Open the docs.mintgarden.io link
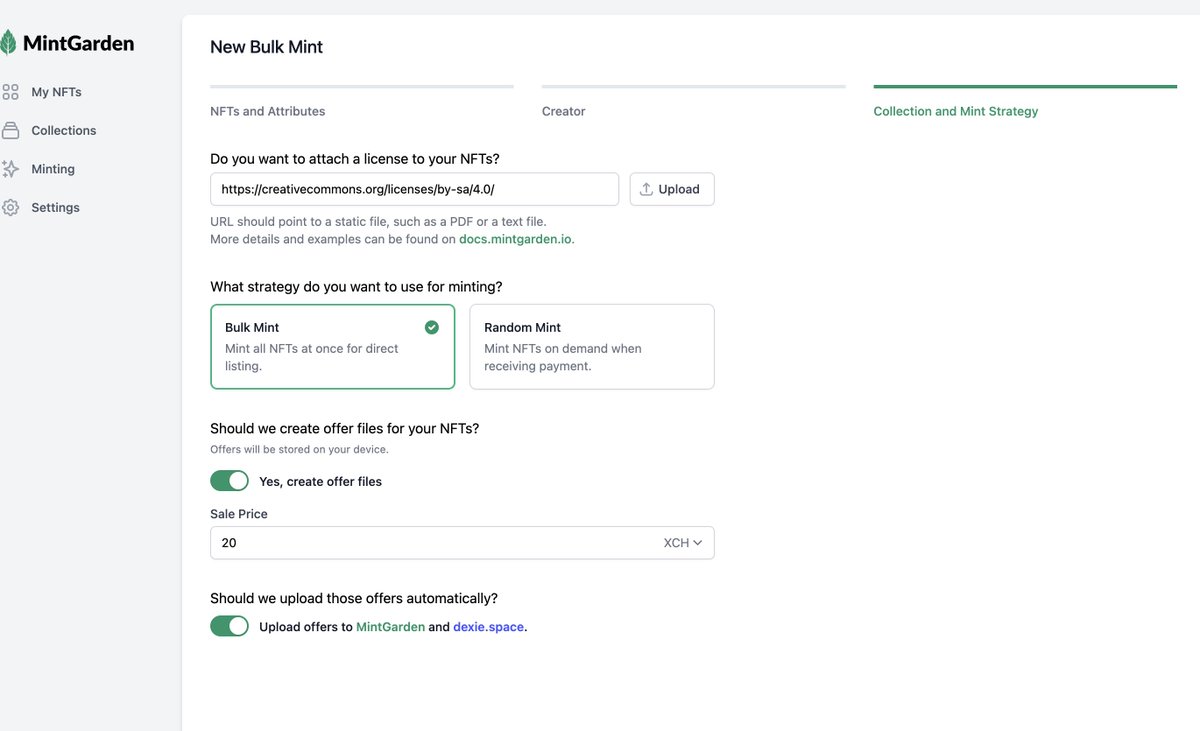The image size is (1200, 731). coord(515,239)
